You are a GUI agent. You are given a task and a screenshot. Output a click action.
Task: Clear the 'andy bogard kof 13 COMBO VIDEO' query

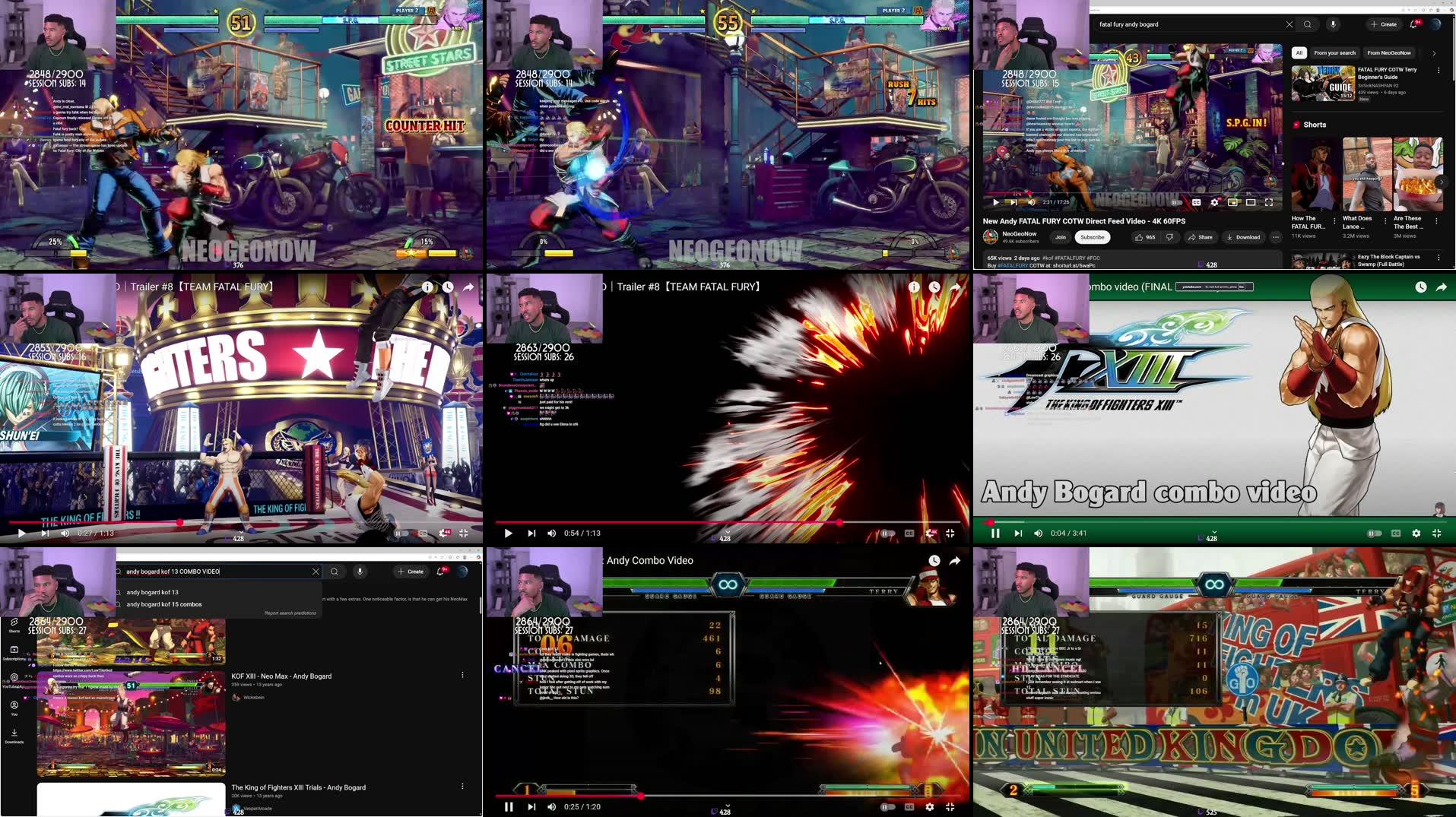(x=316, y=572)
